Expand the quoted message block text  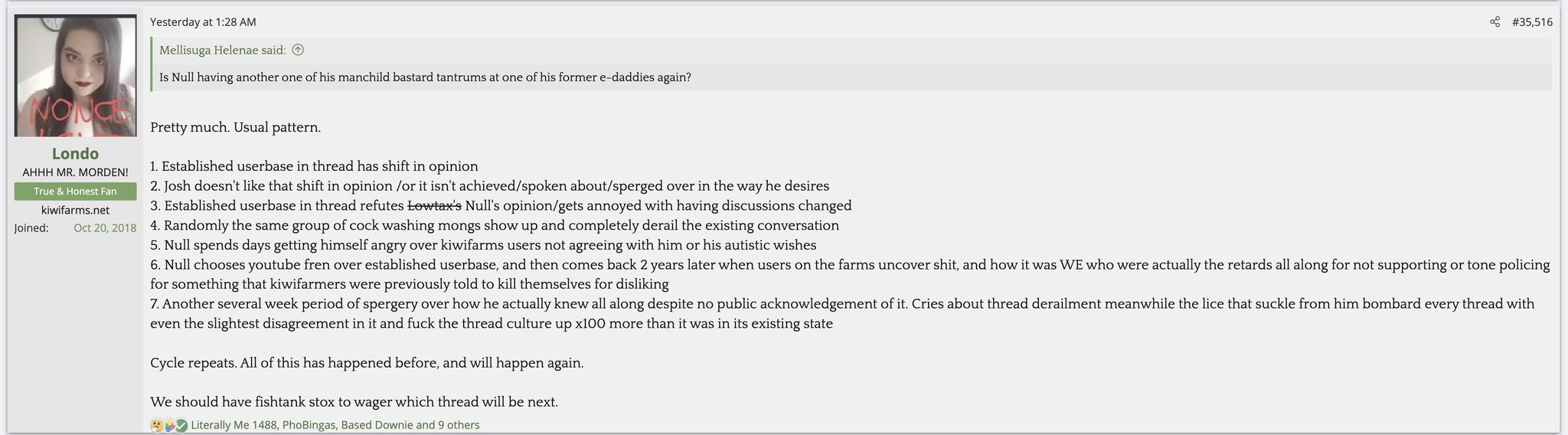425,77
